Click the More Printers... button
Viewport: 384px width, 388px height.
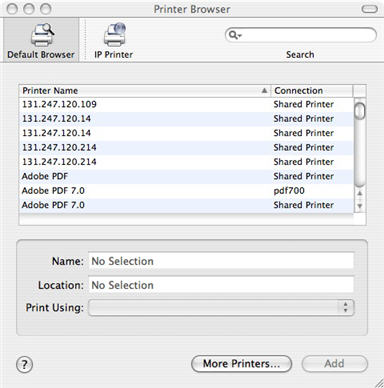[x=241, y=364]
